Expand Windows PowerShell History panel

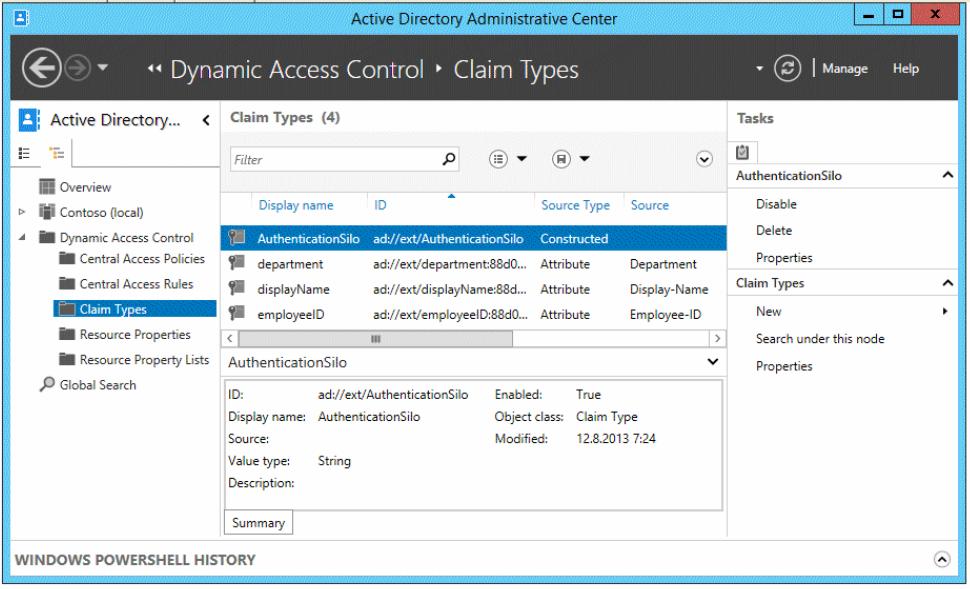tap(941, 559)
